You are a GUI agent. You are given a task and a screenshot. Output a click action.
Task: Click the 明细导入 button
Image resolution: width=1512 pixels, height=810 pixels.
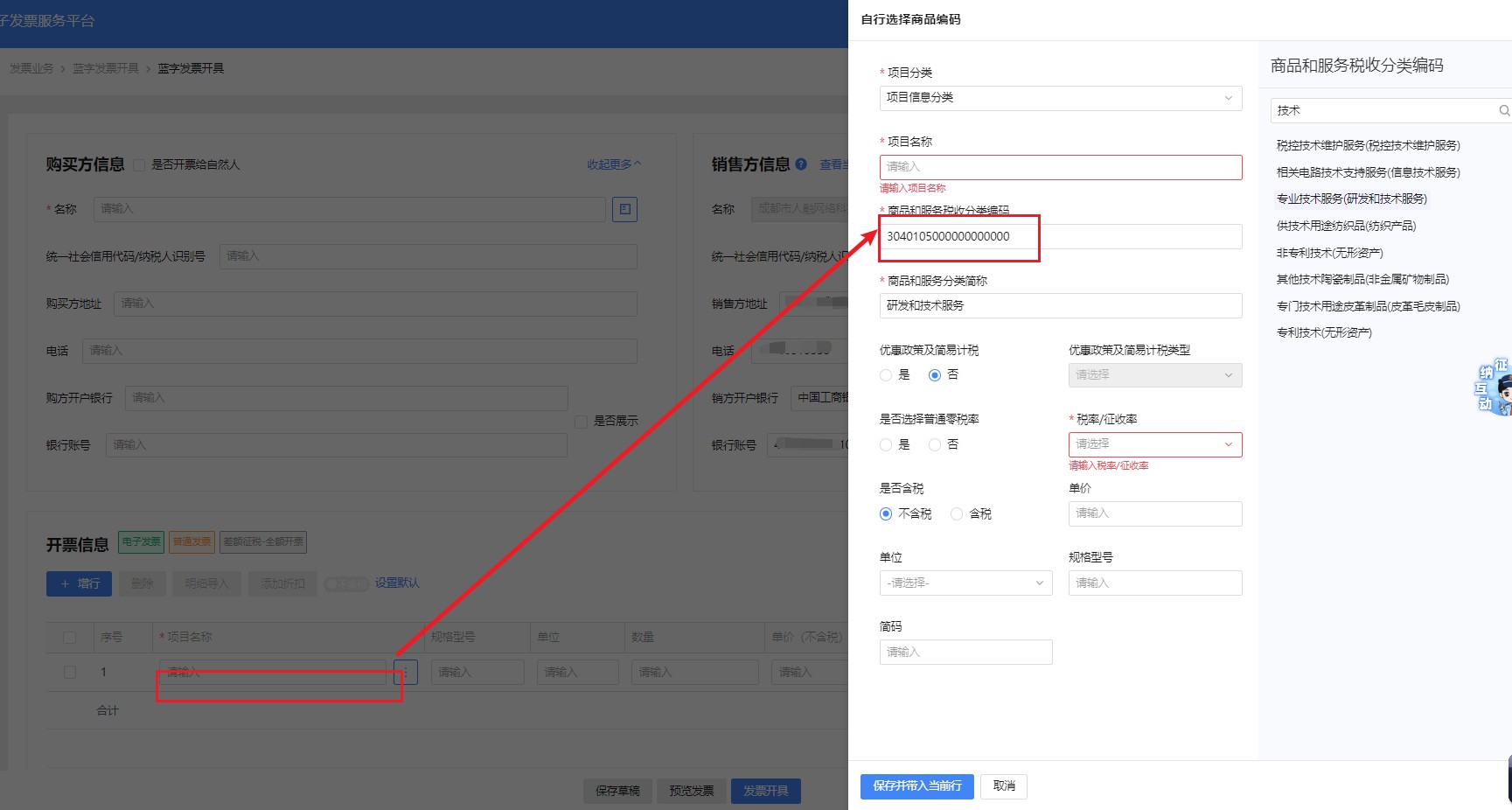pyautogui.click(x=206, y=583)
